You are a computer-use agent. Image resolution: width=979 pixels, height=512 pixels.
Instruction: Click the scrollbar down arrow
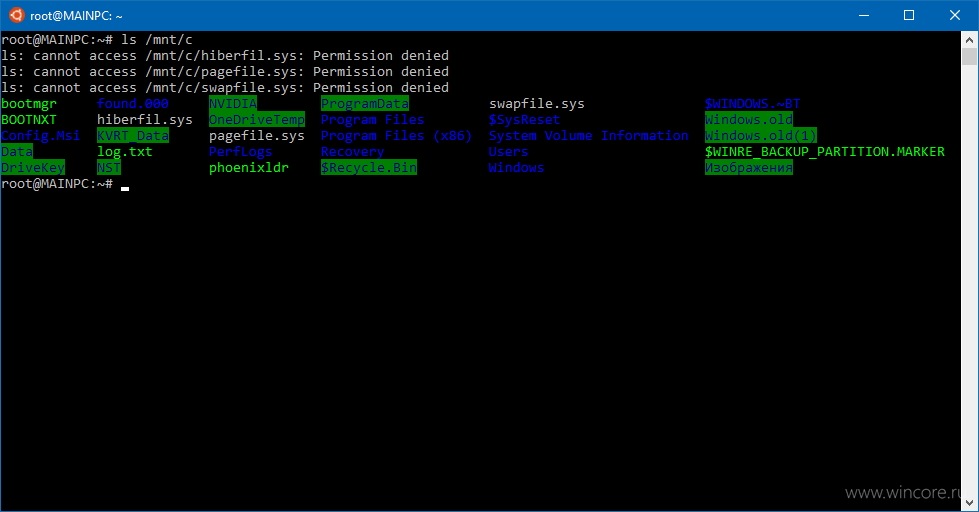click(969, 503)
